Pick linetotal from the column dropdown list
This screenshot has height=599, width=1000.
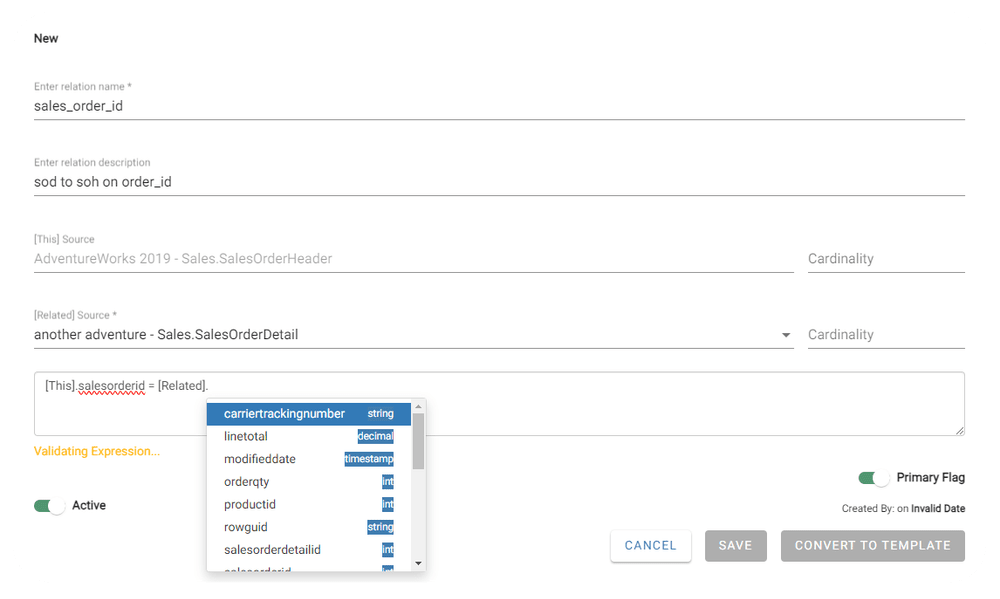tap(246, 436)
